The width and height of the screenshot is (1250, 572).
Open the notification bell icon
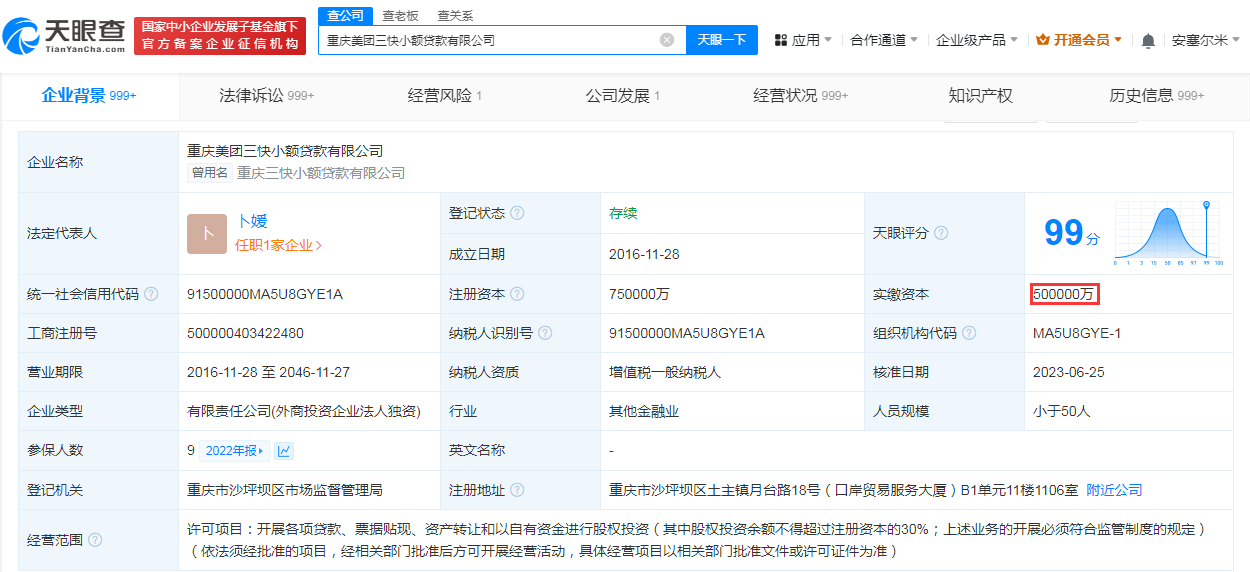pyautogui.click(x=1148, y=41)
